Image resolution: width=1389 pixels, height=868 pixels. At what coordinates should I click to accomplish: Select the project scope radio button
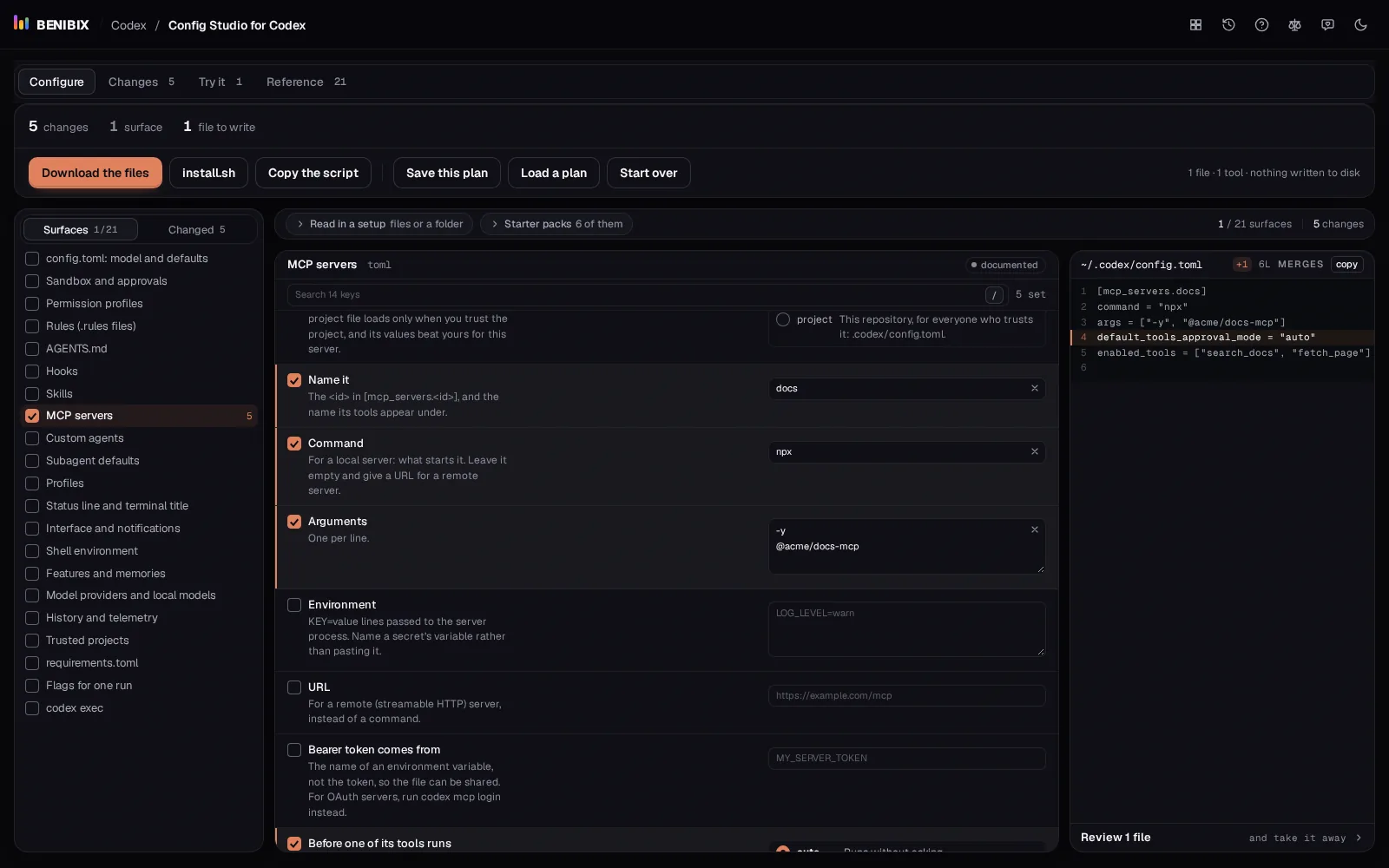click(x=783, y=319)
